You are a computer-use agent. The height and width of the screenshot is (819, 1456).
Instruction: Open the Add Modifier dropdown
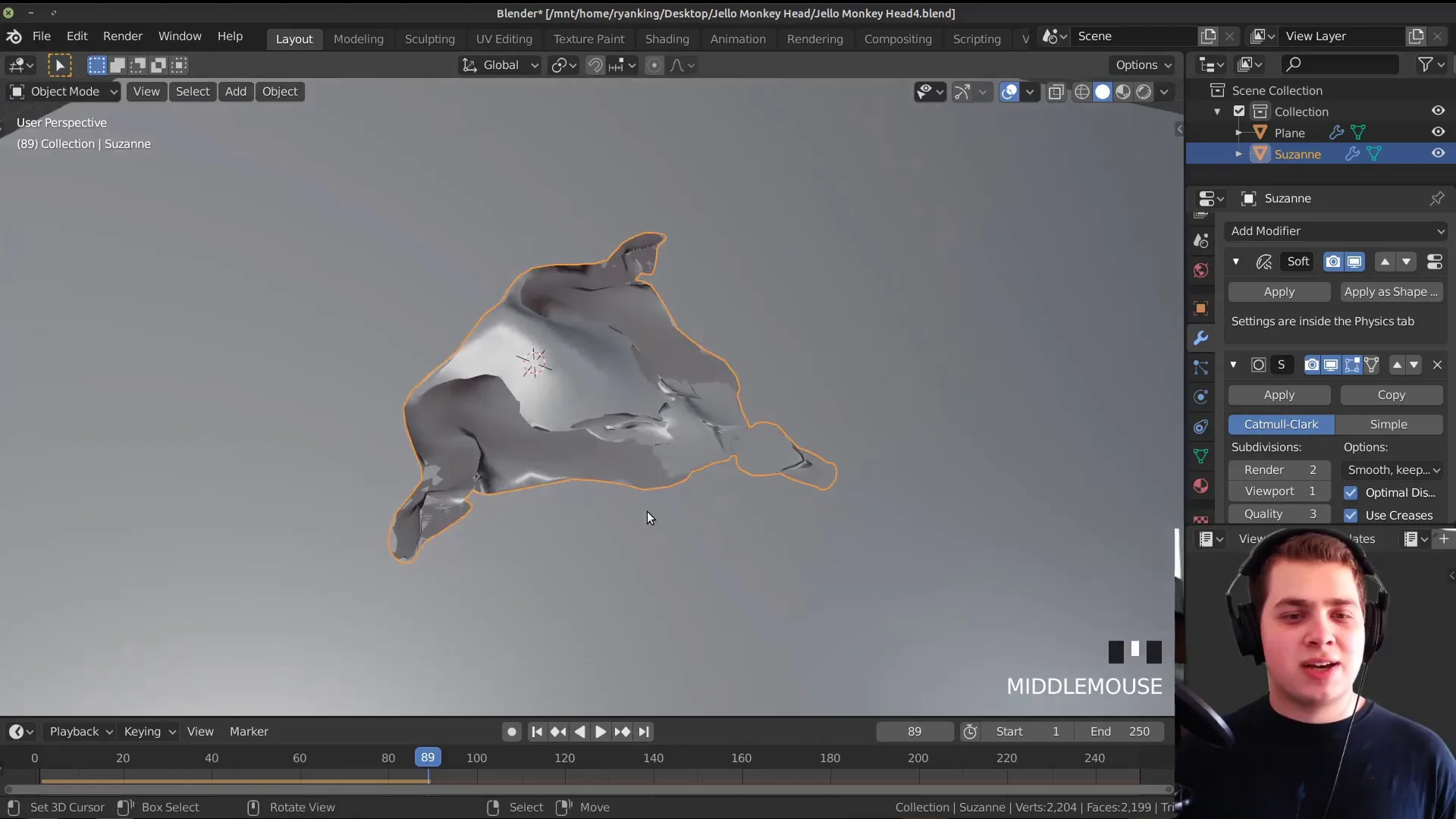click(1336, 231)
